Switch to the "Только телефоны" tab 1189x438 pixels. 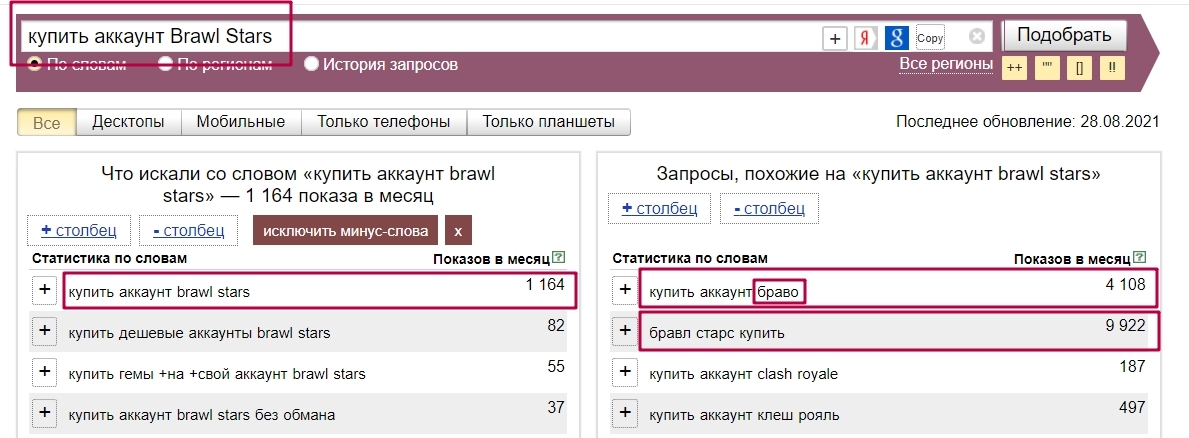tap(384, 122)
